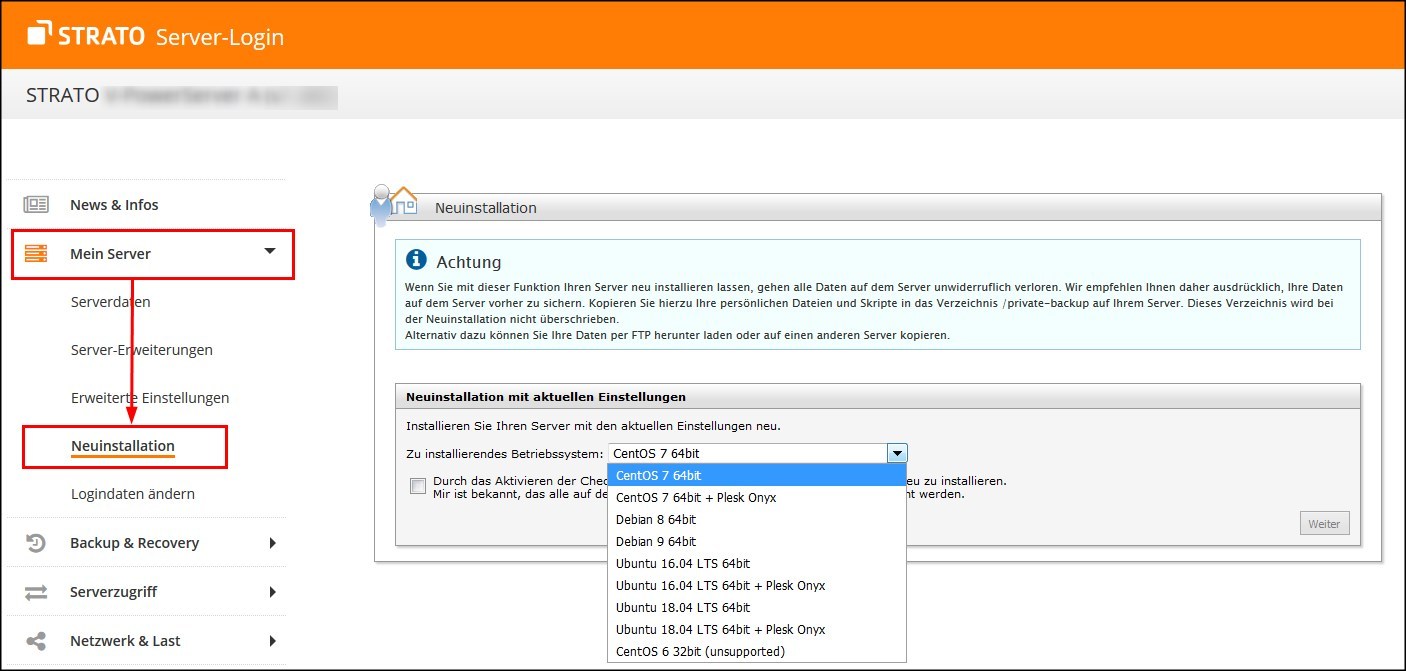Click the Backup & Recovery clock icon
1406x671 pixels.
(36, 543)
